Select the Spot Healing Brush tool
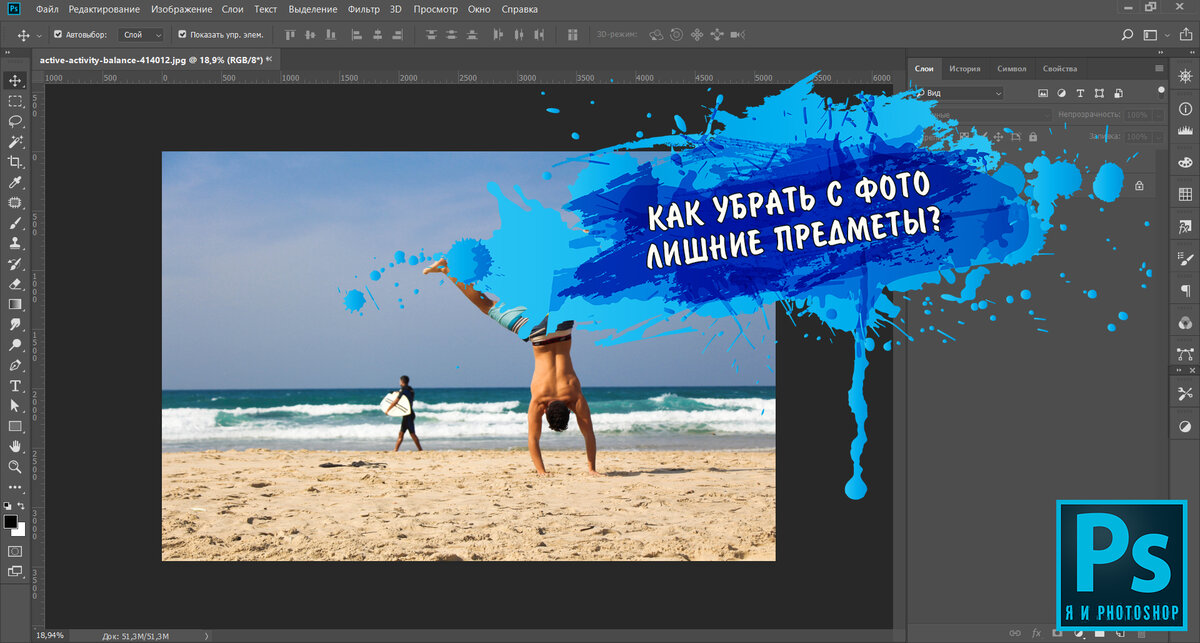1200x643 pixels. pyautogui.click(x=15, y=202)
